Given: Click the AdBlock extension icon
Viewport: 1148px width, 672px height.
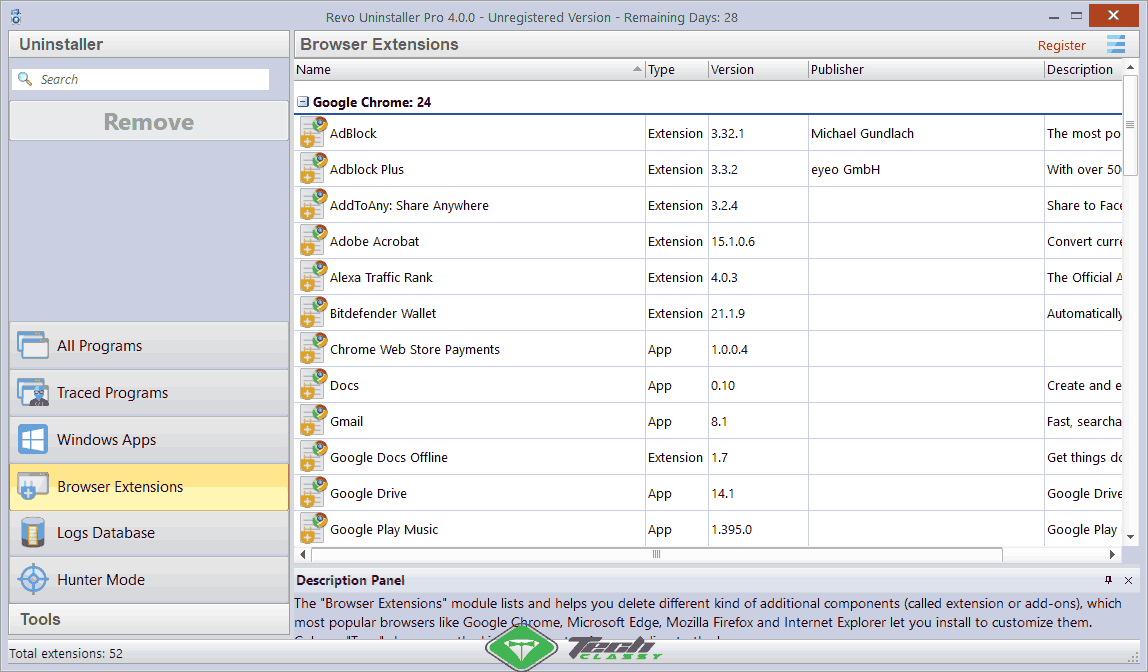Looking at the screenshot, I should [312, 132].
